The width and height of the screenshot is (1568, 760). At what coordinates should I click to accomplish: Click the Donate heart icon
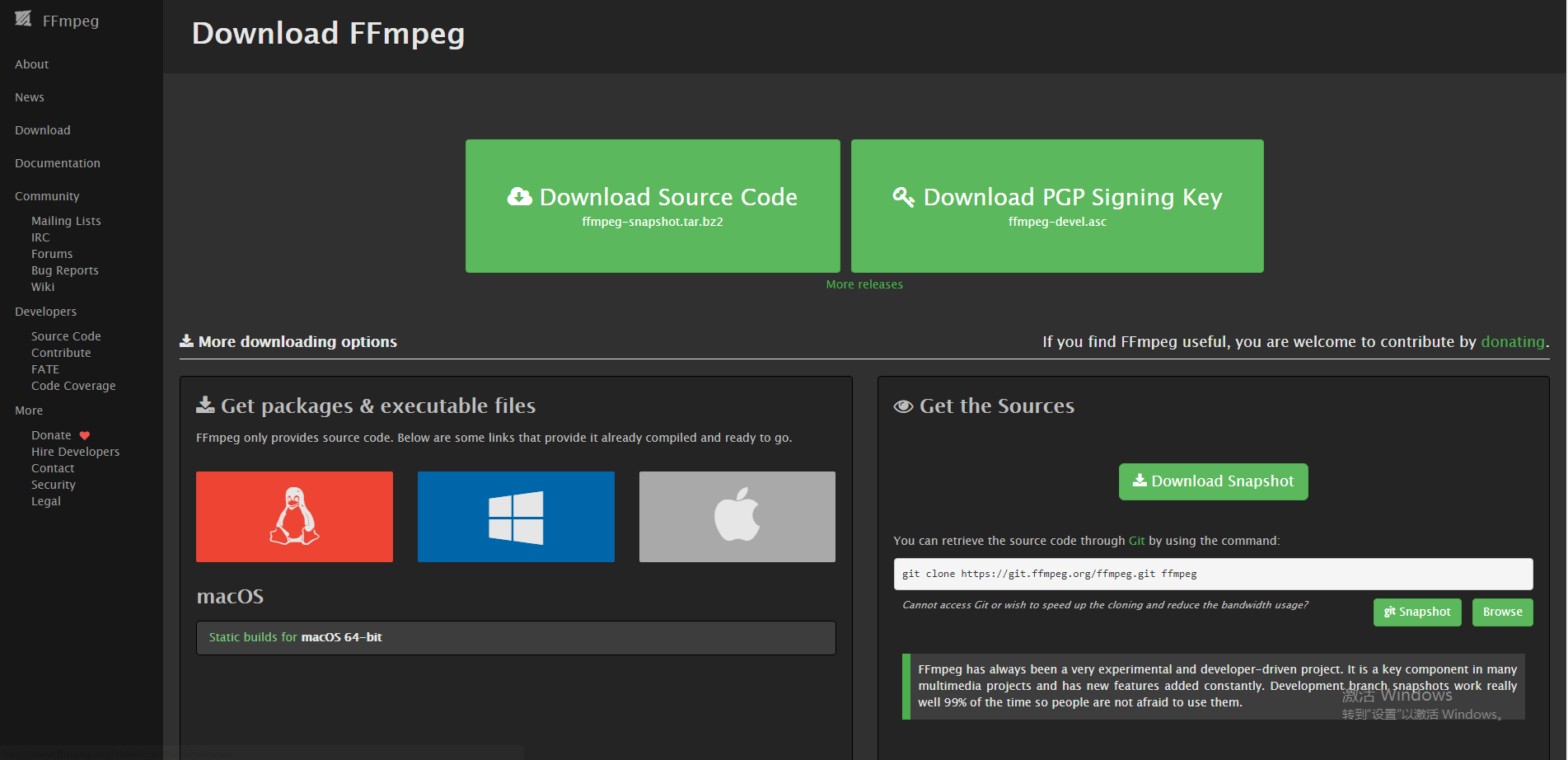point(85,435)
